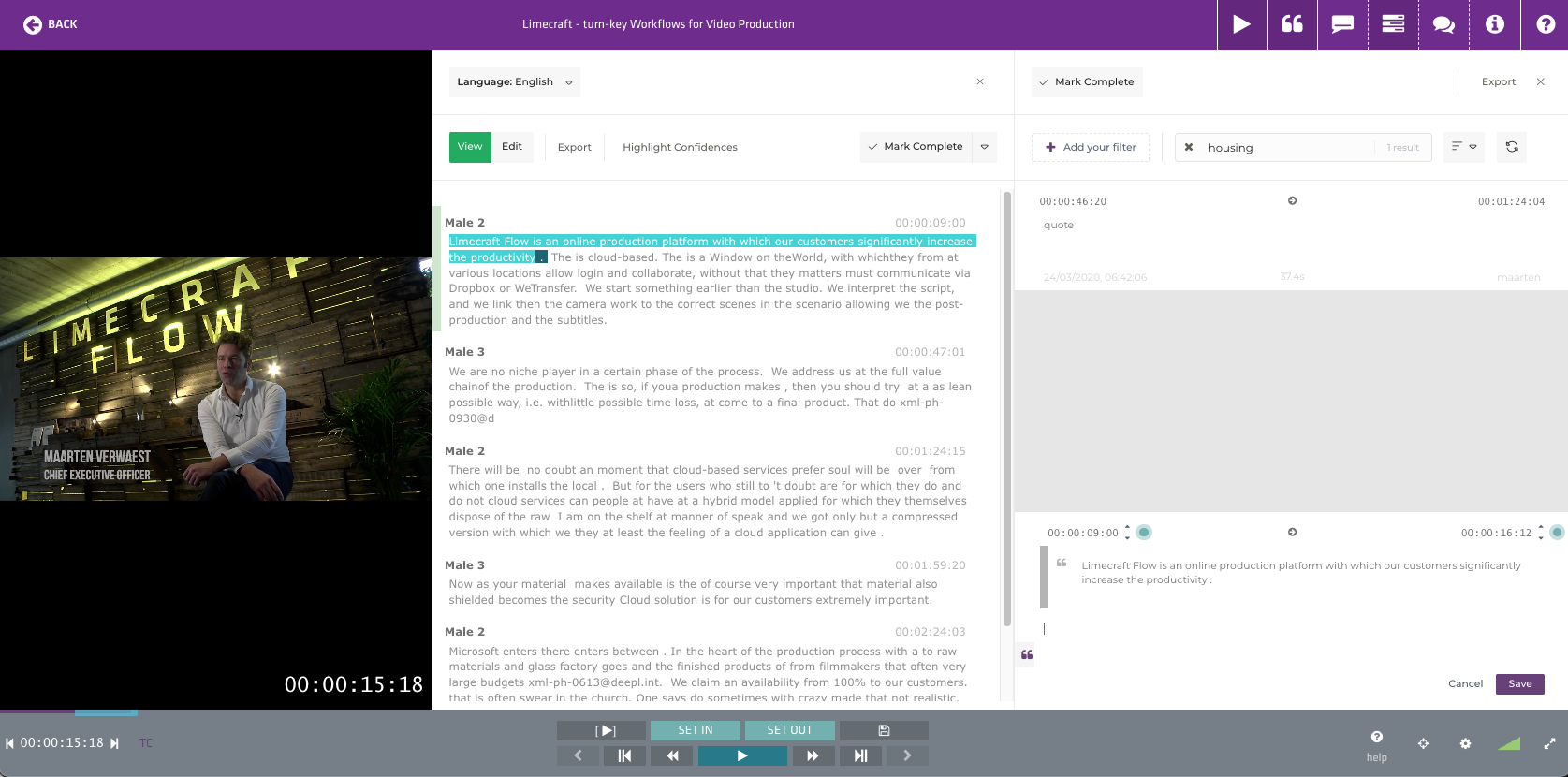Rewind the video
The width and height of the screenshot is (1568, 777).
click(672, 755)
